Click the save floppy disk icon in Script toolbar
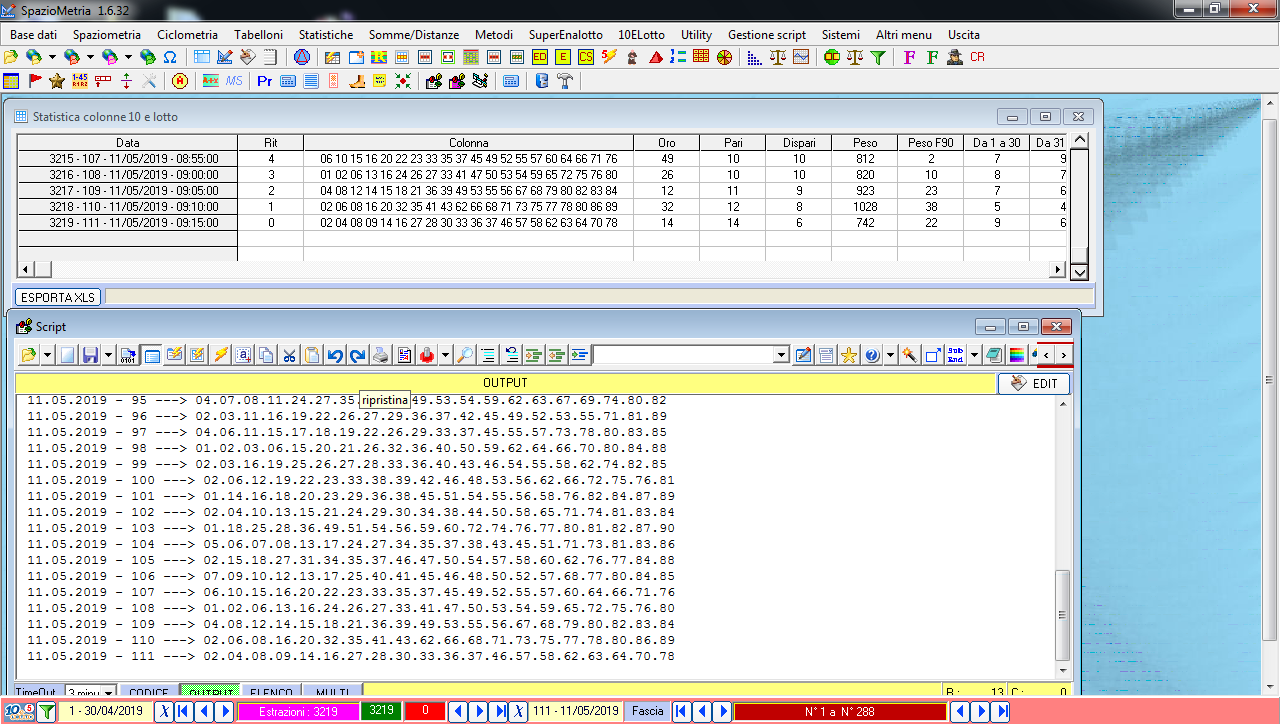 (x=90, y=355)
